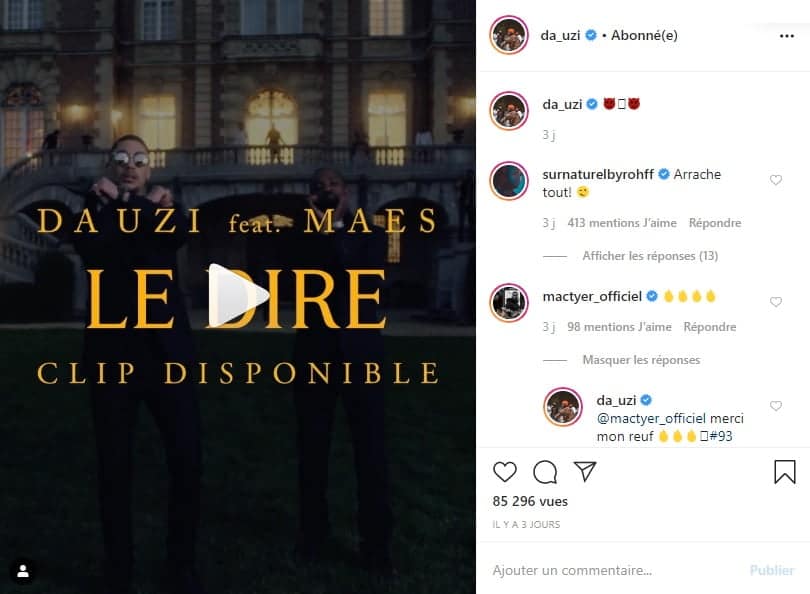
Task: Share the post via paper plane icon
Action: pyautogui.click(x=585, y=472)
